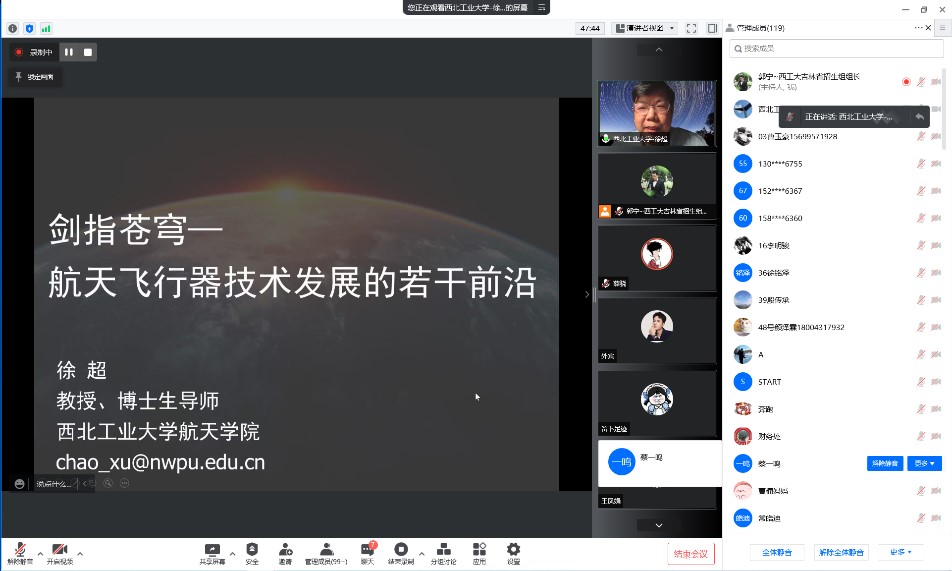Open the 聊天 chat with unread badge

(366, 552)
